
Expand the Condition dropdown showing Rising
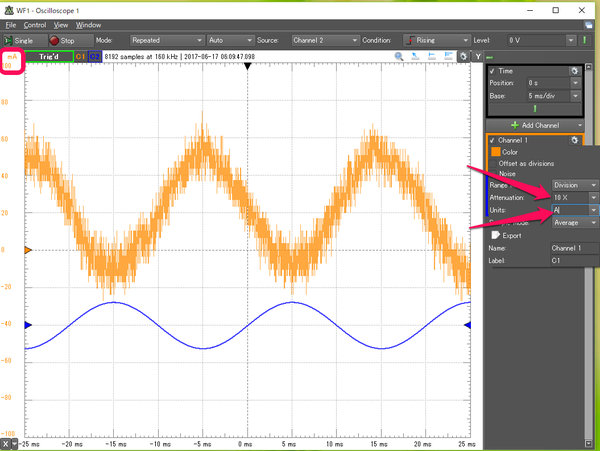click(x=434, y=40)
